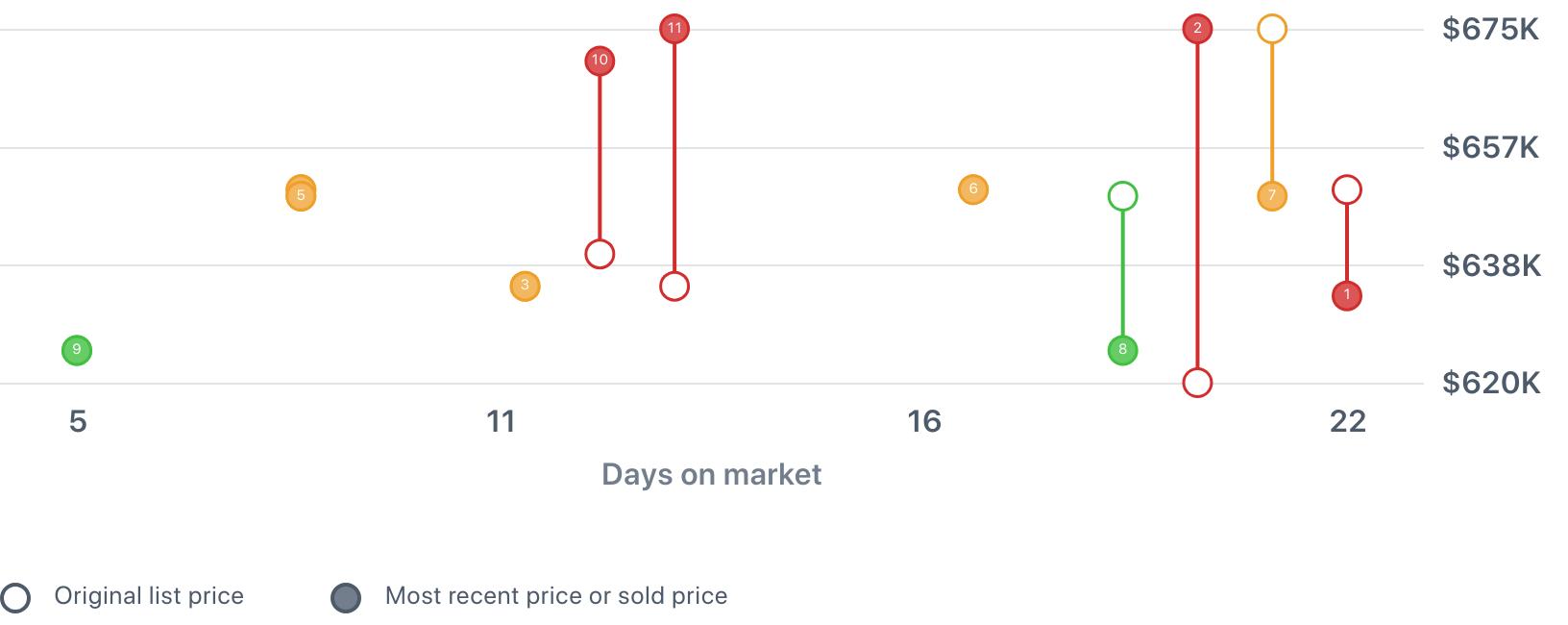Click the Days on market axis label
1568x625 pixels.
click(711, 474)
